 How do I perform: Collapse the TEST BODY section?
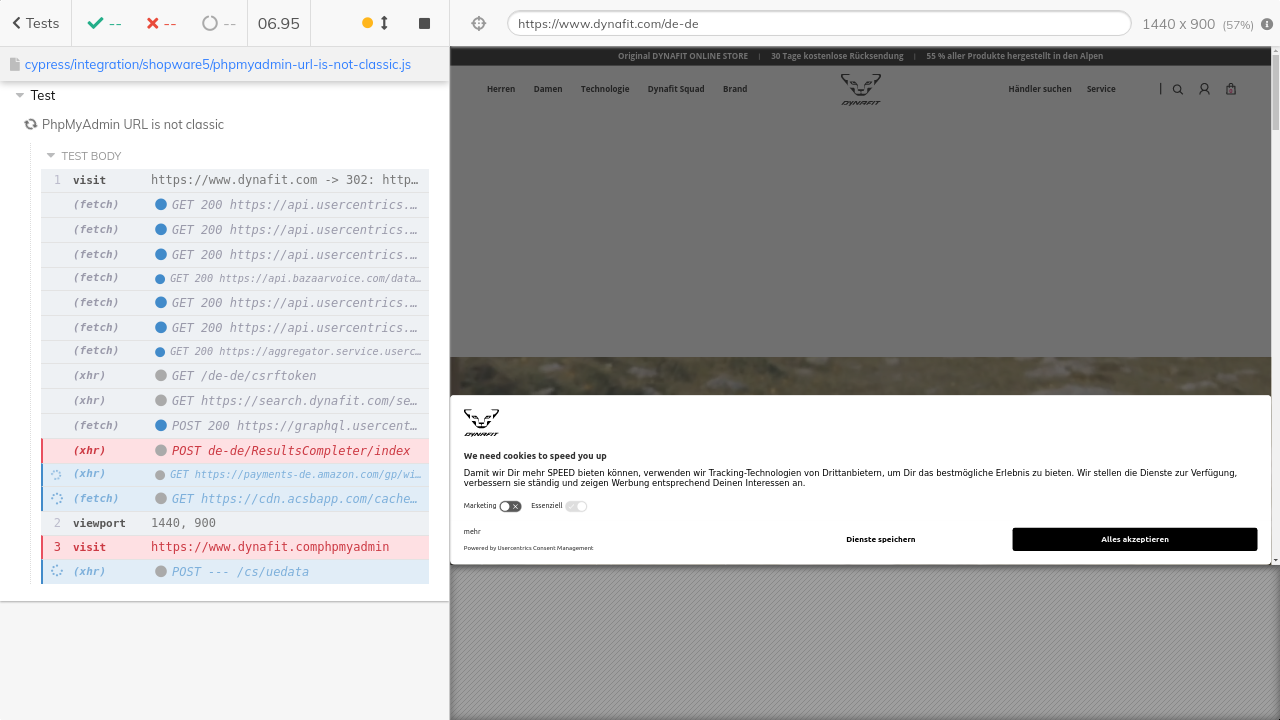(x=51, y=156)
